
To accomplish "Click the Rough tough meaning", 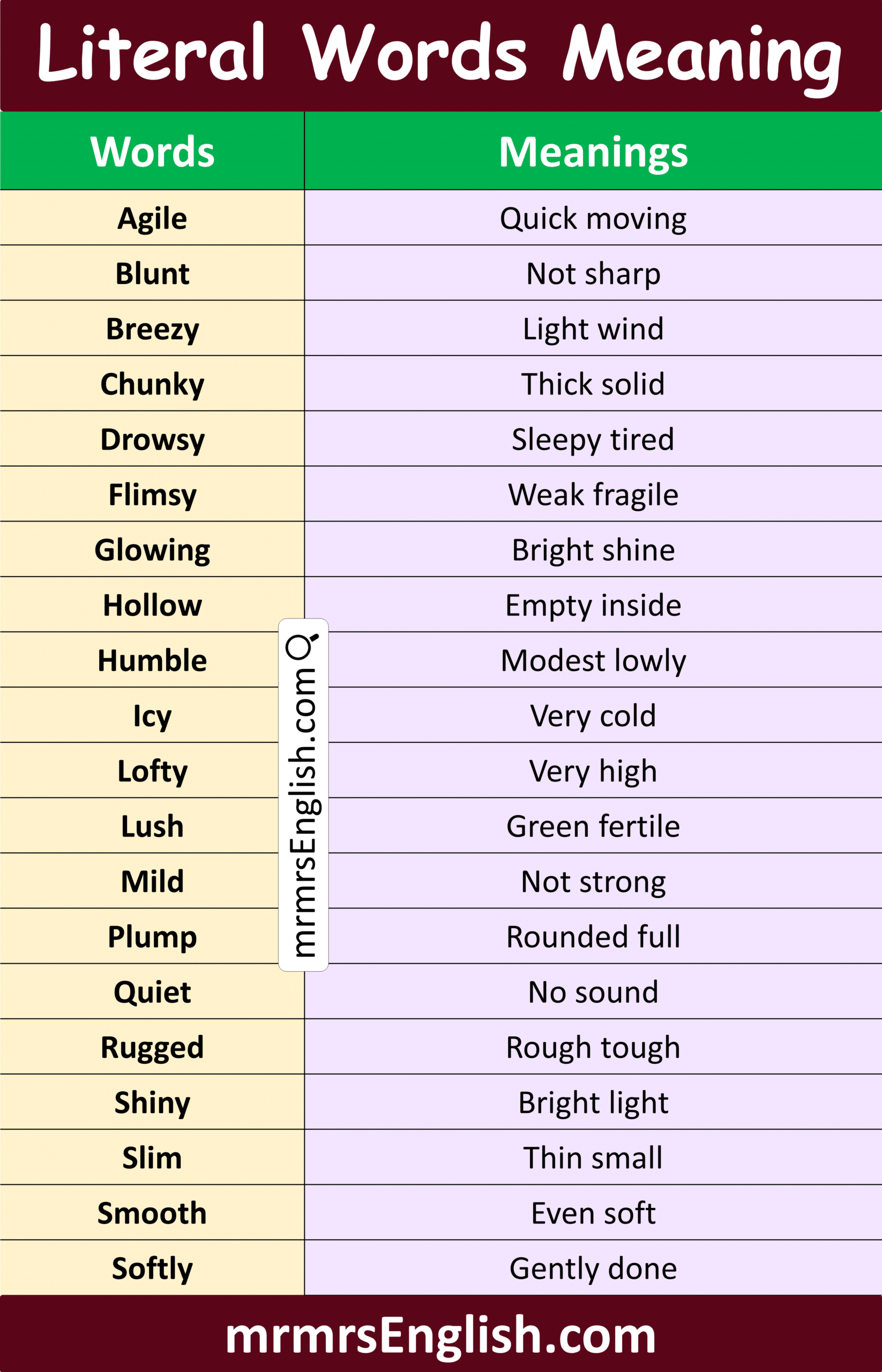I will click(x=593, y=1047).
